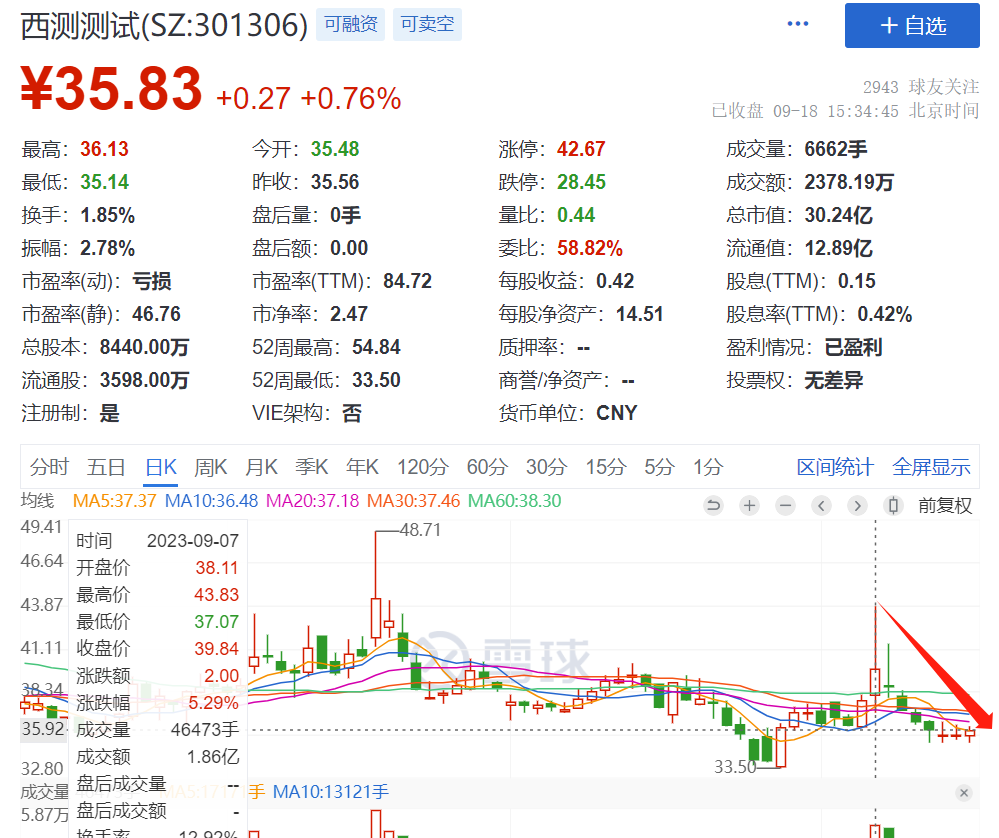999x838 pixels.
Task: Click the MA20:37.18 indicator label
Action: click(x=313, y=501)
